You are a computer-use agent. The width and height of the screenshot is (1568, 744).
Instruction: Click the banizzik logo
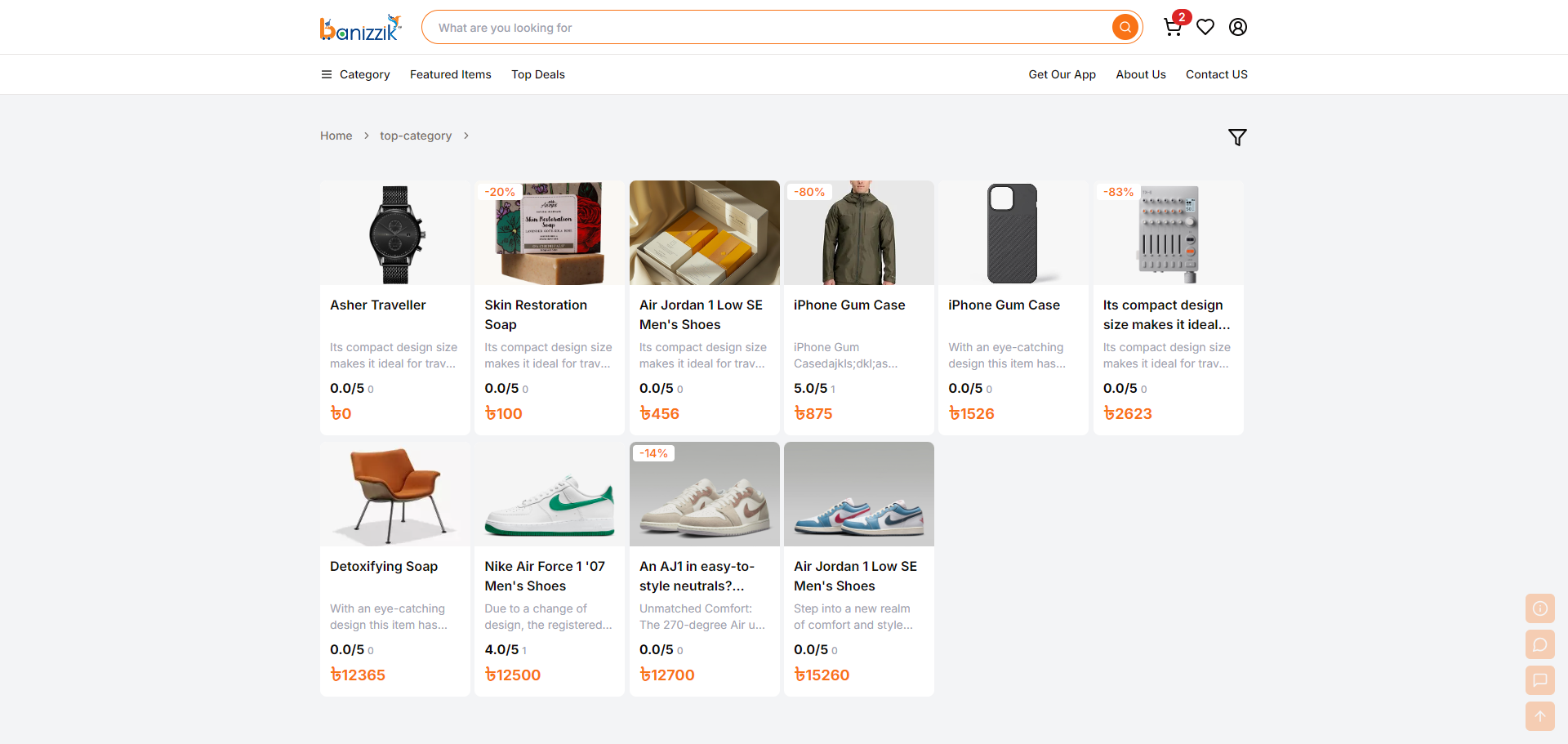[360, 28]
